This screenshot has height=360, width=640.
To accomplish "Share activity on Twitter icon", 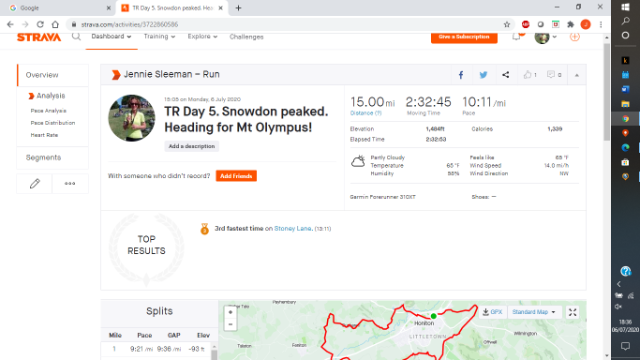I will point(483,75).
